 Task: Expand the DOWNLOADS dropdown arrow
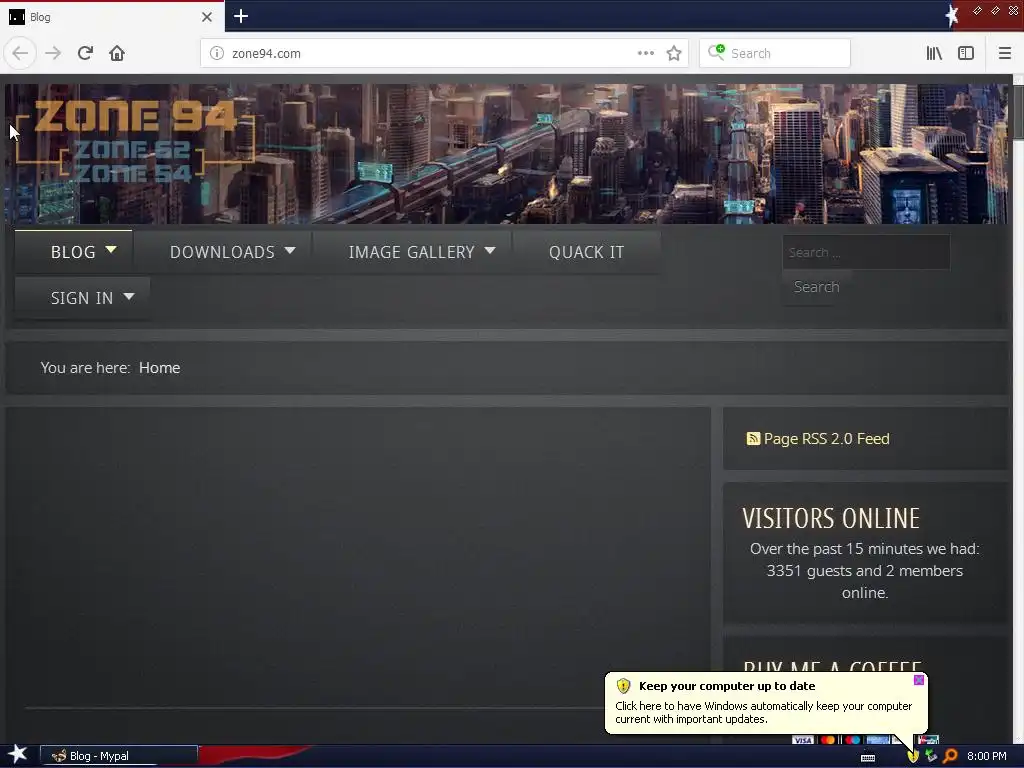[x=290, y=250]
